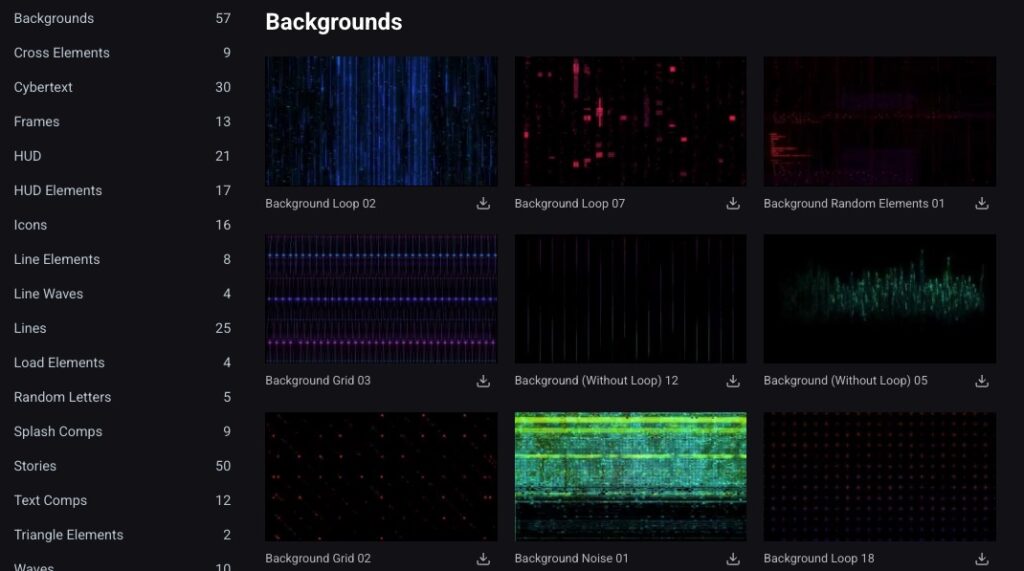Click download icon for Background Loop 07

(733, 204)
